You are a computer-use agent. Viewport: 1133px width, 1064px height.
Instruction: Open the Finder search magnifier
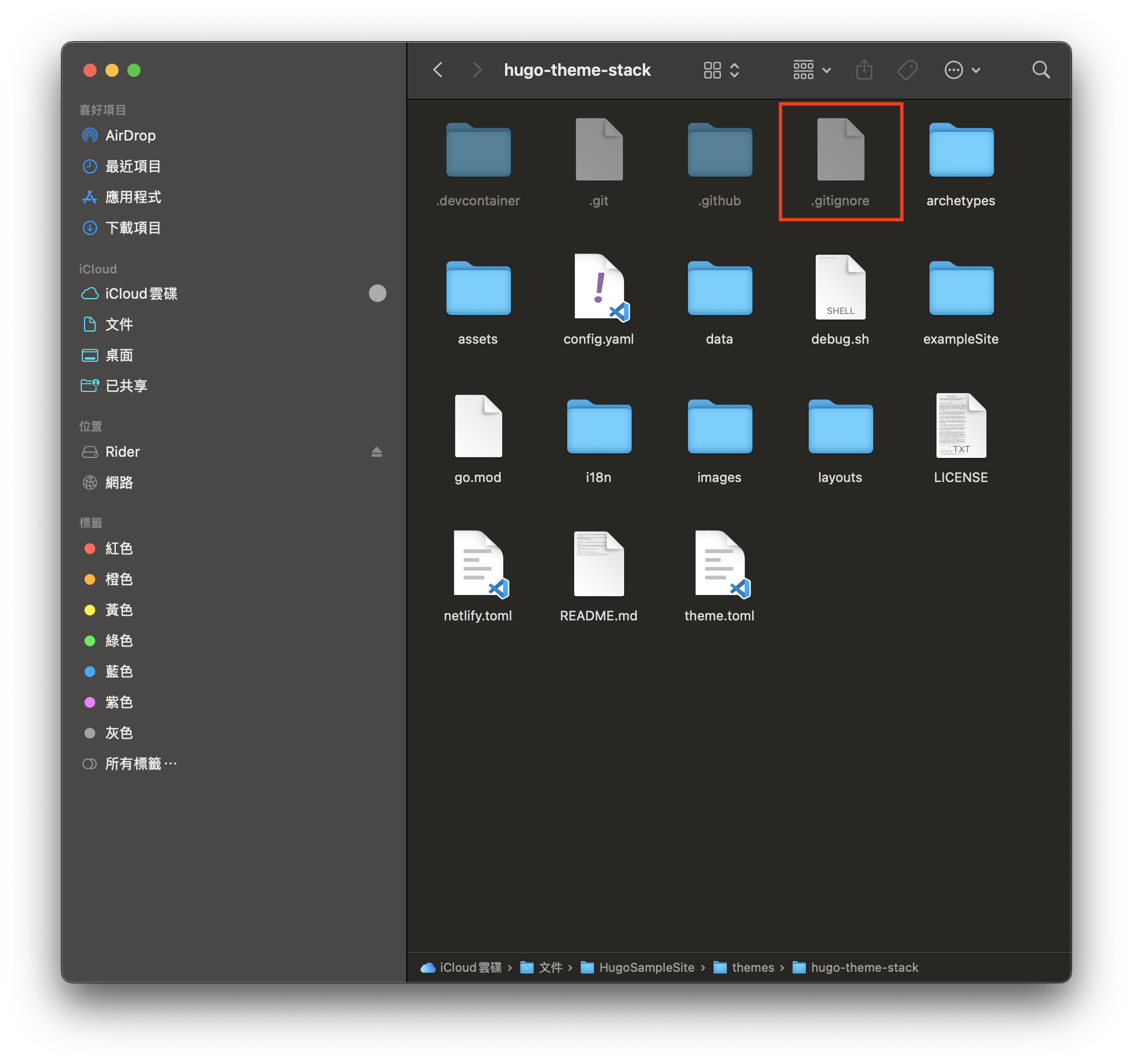click(1041, 70)
